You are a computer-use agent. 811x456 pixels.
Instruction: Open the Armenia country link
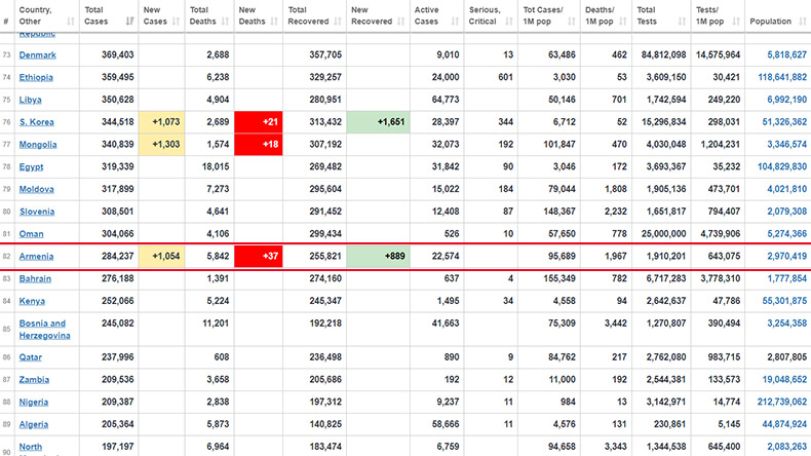click(x=36, y=256)
